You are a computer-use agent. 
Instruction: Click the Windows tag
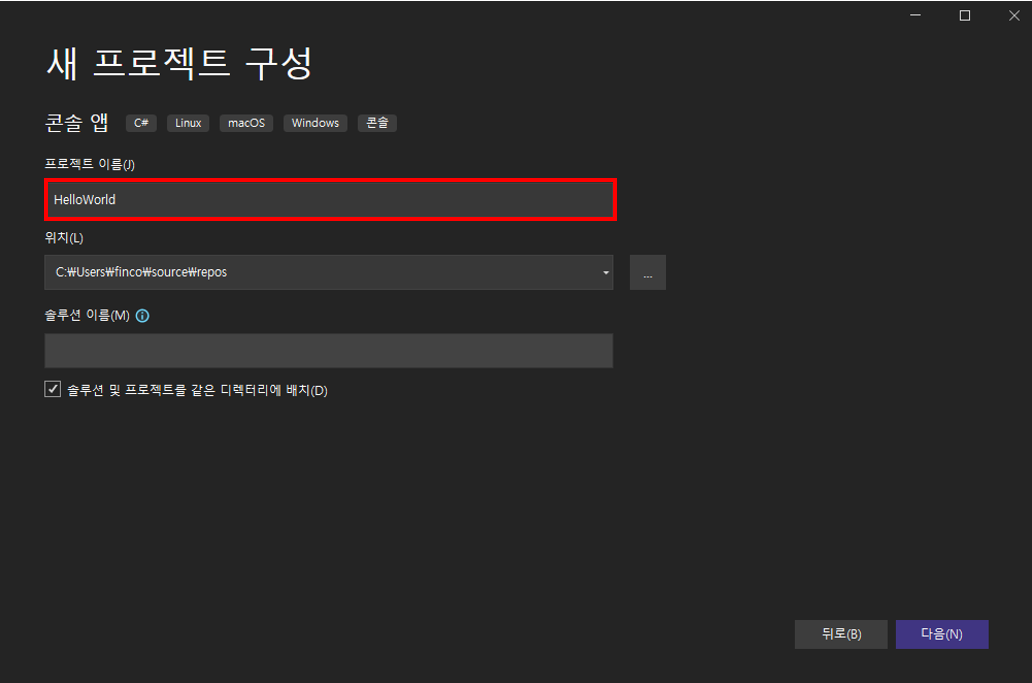tap(315, 123)
